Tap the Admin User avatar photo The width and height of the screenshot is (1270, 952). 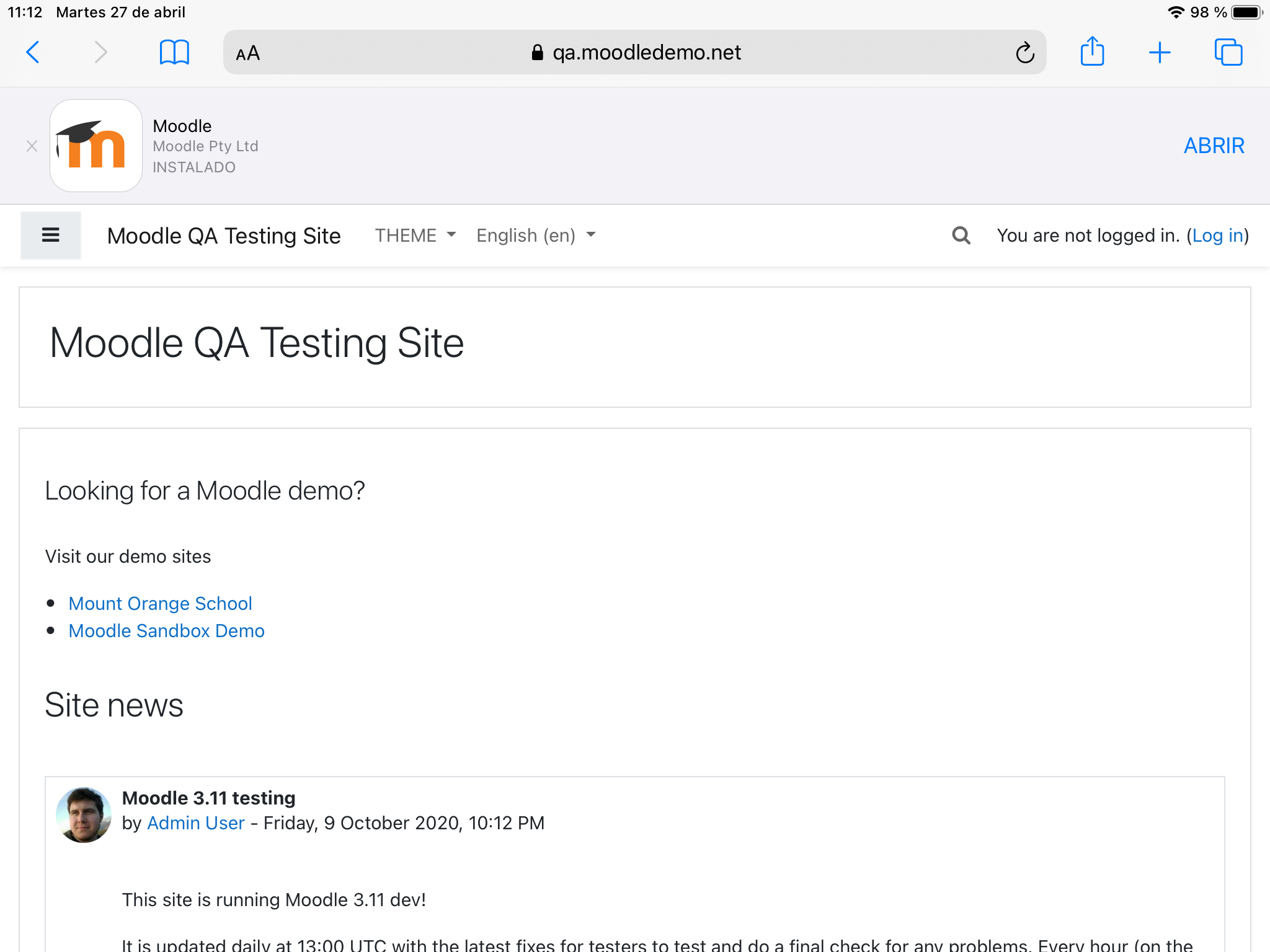[84, 814]
